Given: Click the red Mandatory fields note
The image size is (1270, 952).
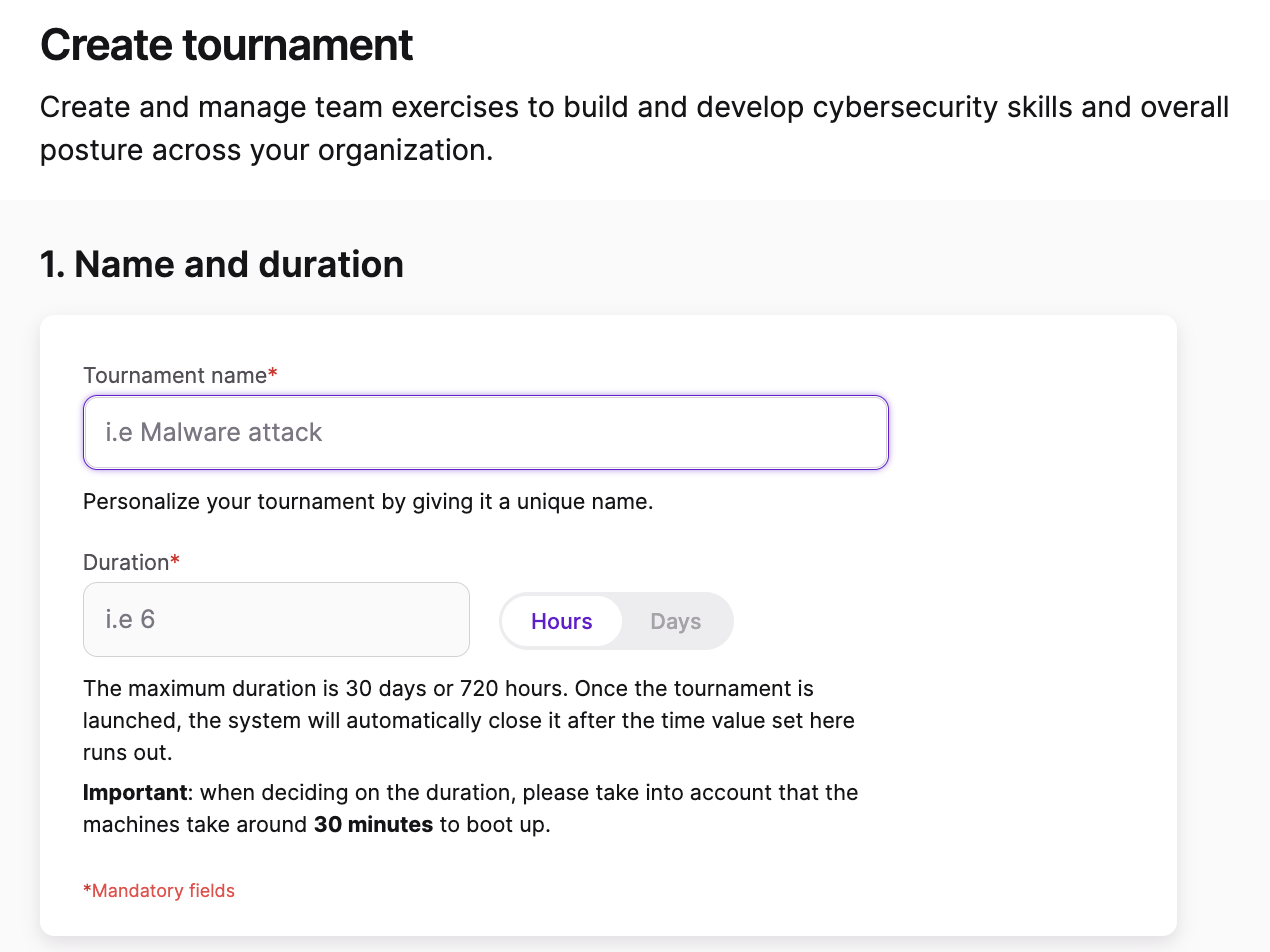Looking at the screenshot, I should pos(159,890).
